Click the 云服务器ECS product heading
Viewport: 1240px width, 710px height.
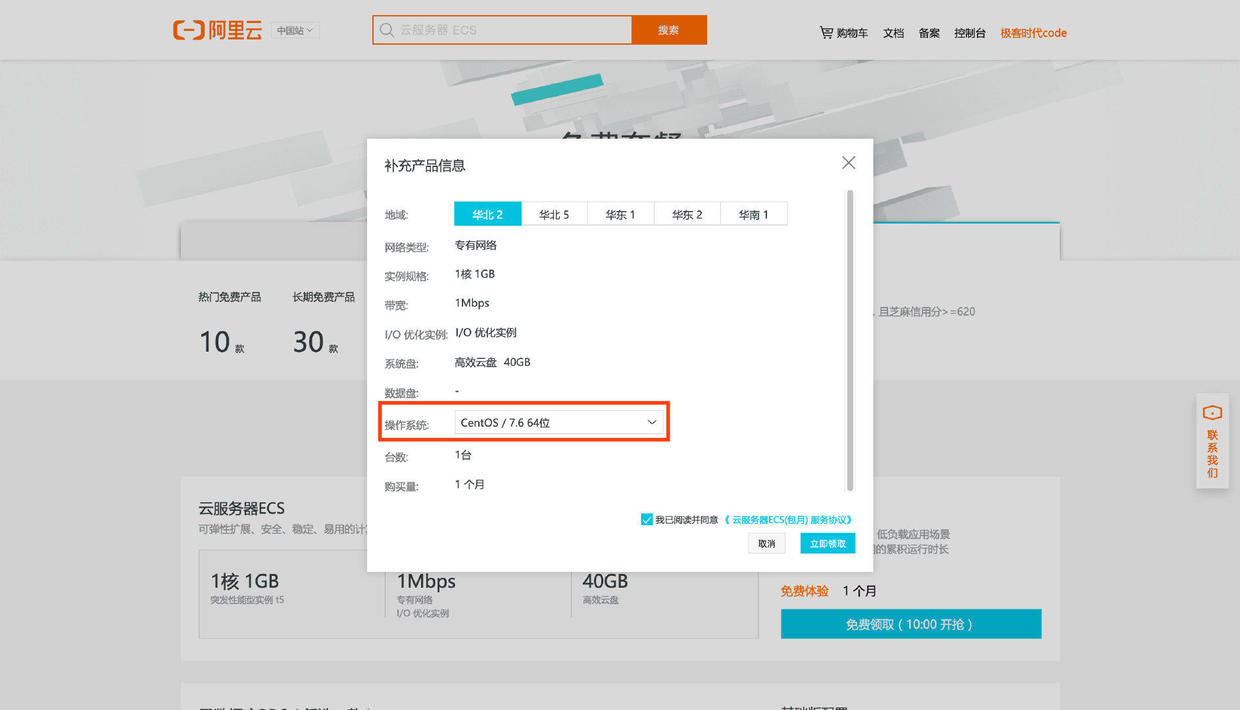coord(241,508)
